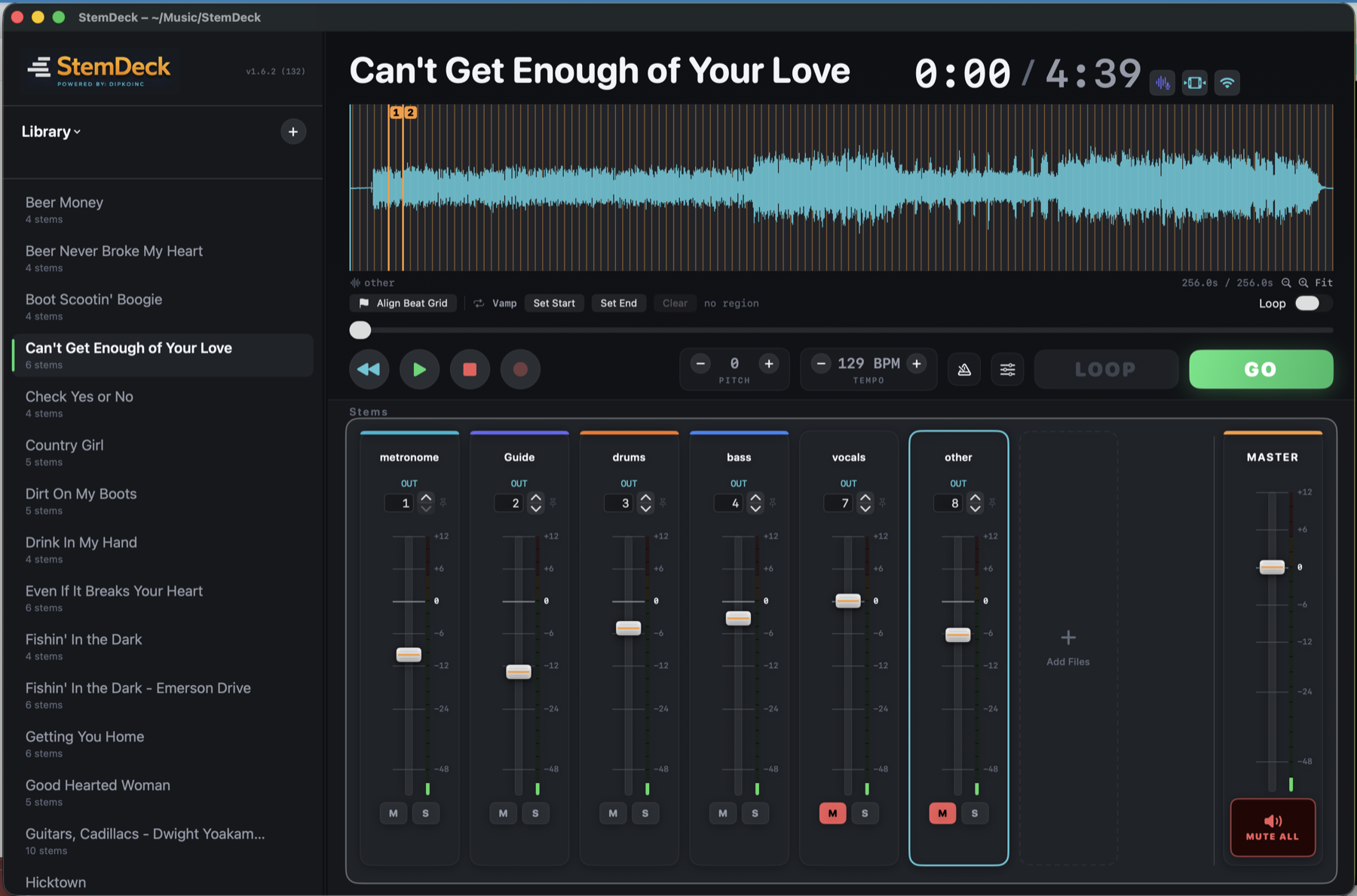Click the green GO button
The width and height of the screenshot is (1357, 896).
[x=1261, y=369]
